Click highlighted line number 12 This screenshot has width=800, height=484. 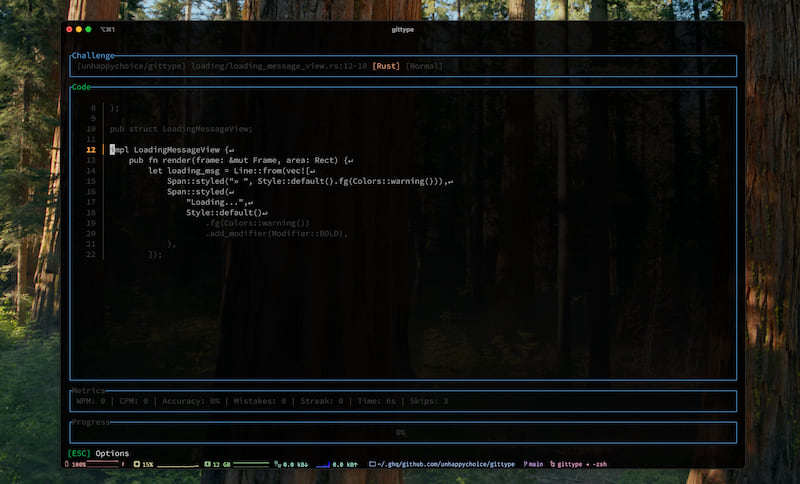(x=92, y=150)
